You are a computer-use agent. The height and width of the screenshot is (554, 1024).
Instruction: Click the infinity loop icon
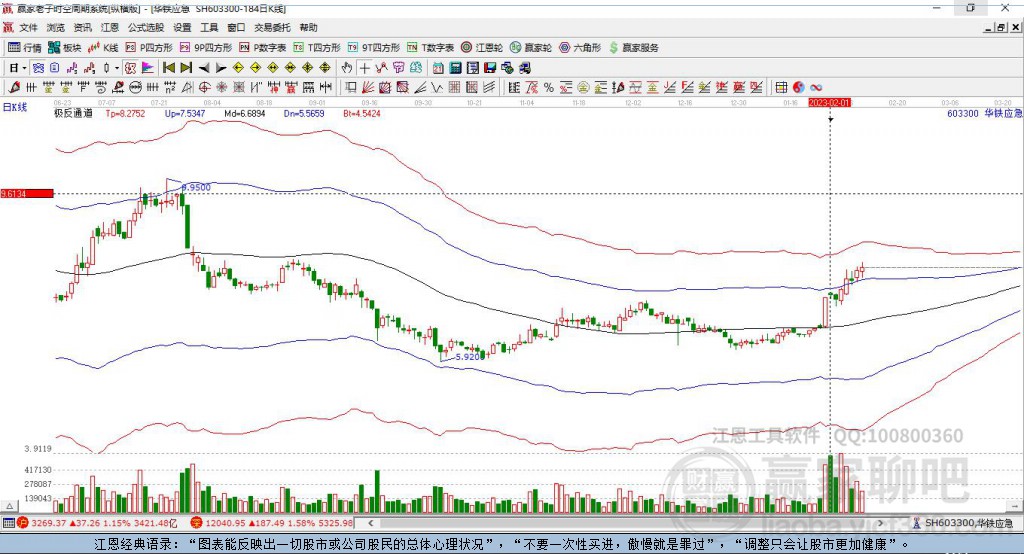816,88
